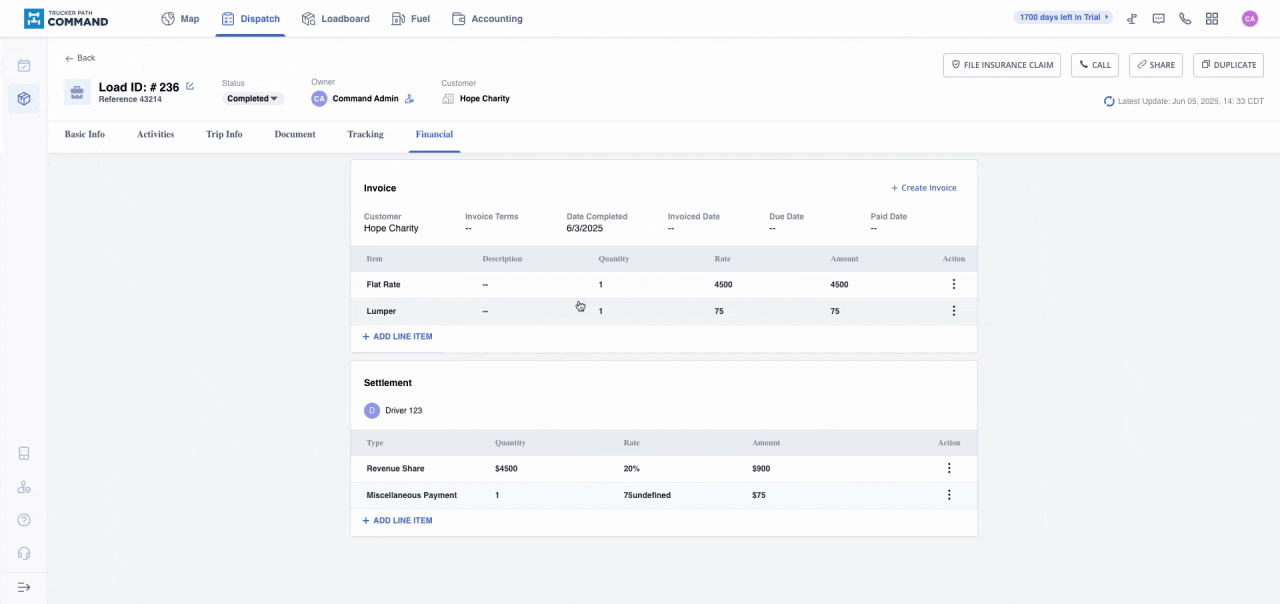Viewport: 1280px width, 604px height.
Task: Click the $900 amount cell
Action: pos(761,469)
